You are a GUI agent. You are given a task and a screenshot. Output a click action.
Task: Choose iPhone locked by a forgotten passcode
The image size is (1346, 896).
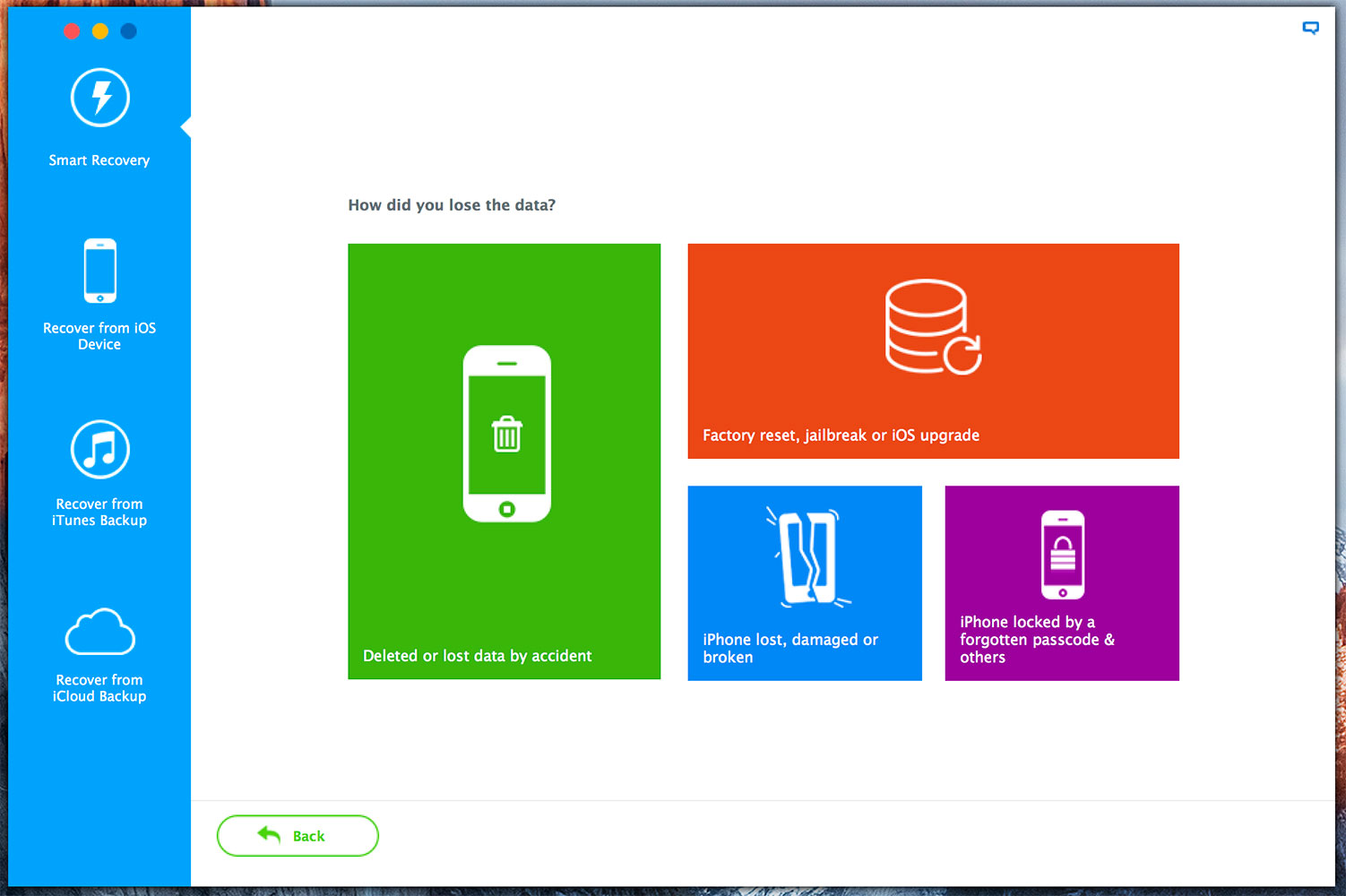[1062, 583]
